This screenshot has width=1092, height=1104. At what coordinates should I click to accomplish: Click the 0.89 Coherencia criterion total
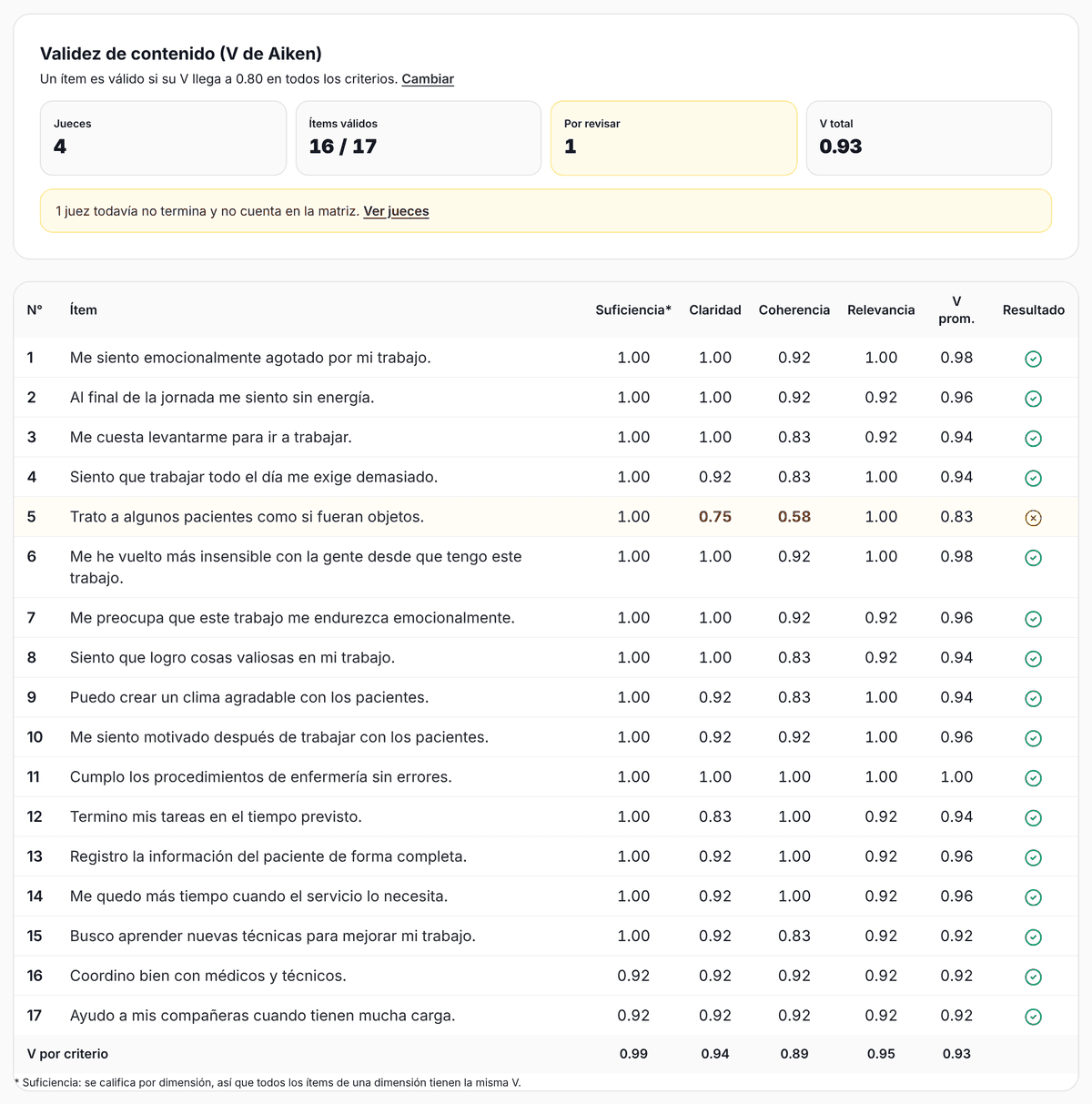[794, 1054]
